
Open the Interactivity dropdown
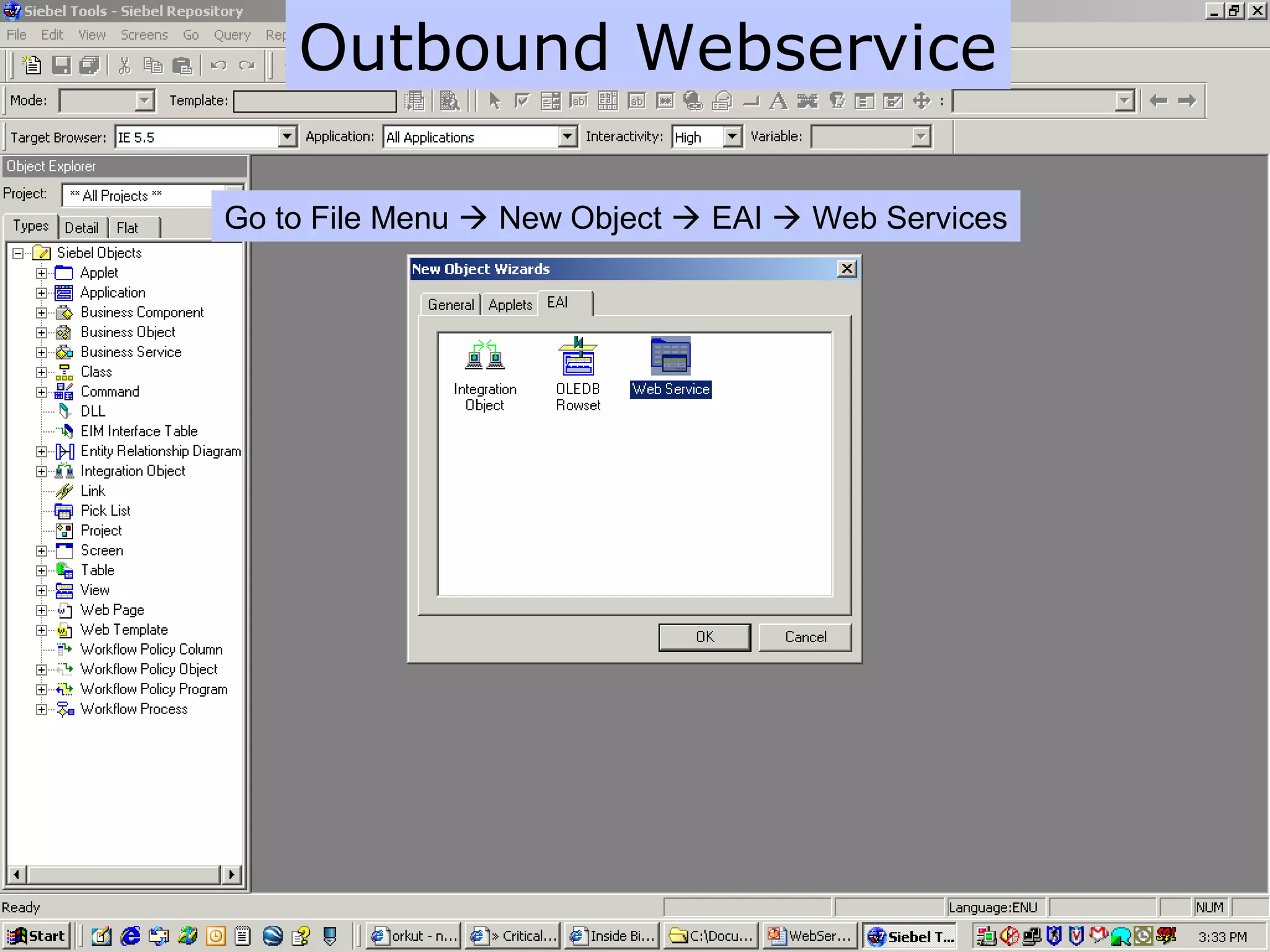[732, 136]
